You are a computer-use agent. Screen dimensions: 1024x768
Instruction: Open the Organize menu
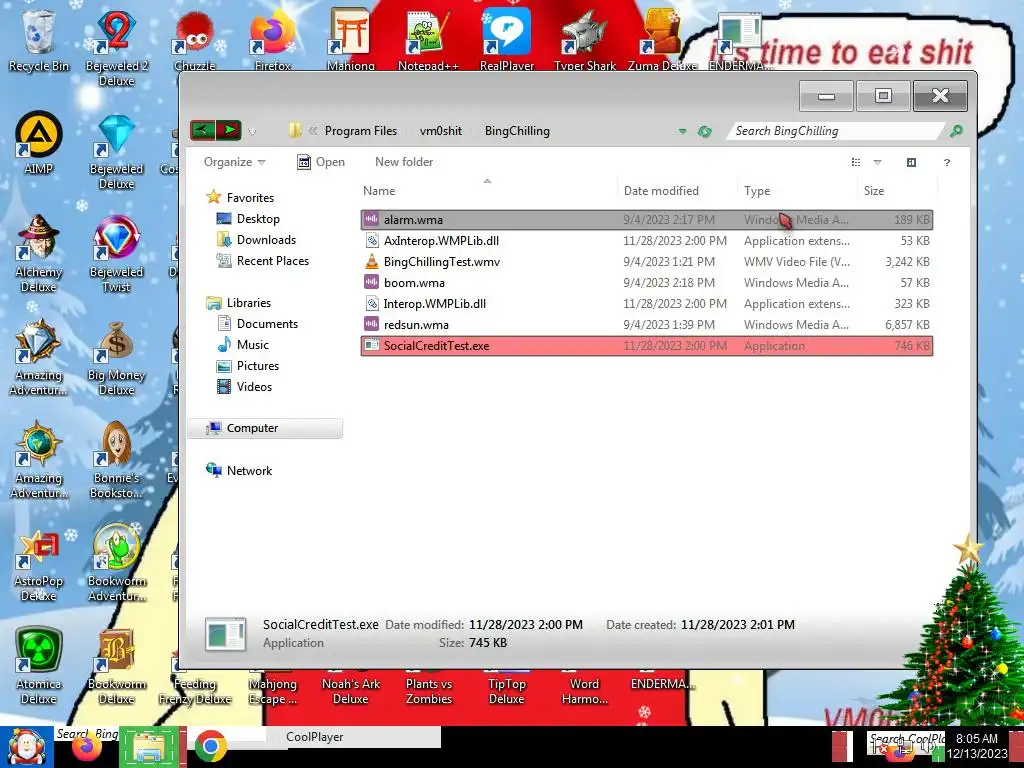pos(234,162)
